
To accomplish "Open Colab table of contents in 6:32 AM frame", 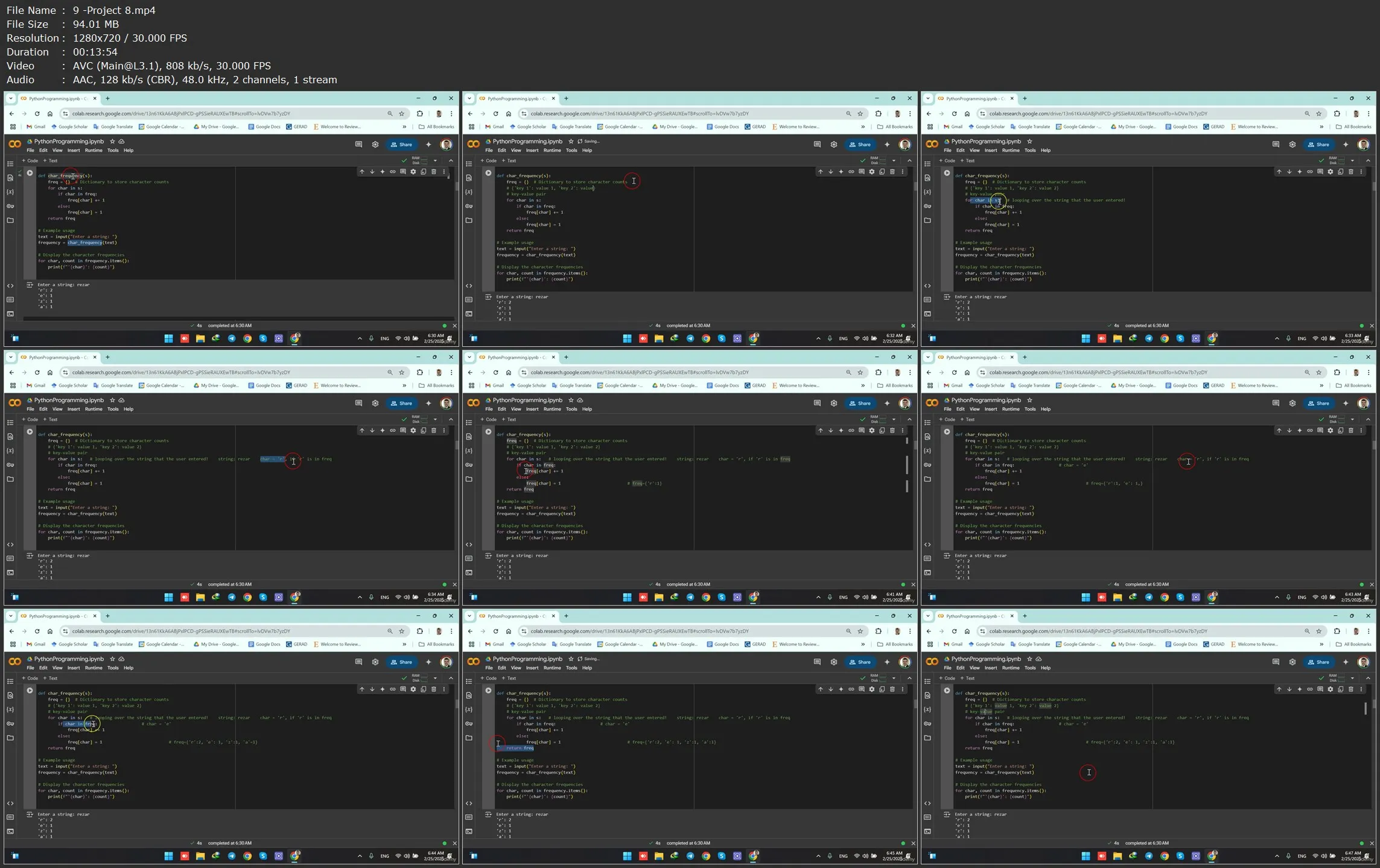I will pos(469,163).
